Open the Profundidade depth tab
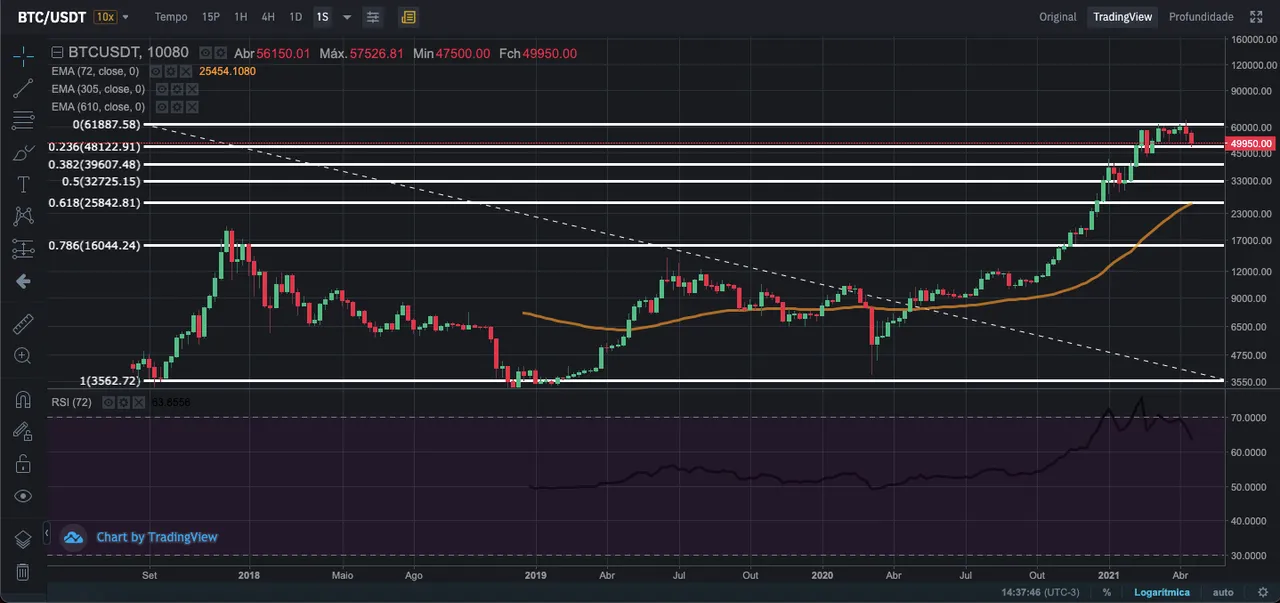This screenshot has width=1280, height=603. (1201, 17)
